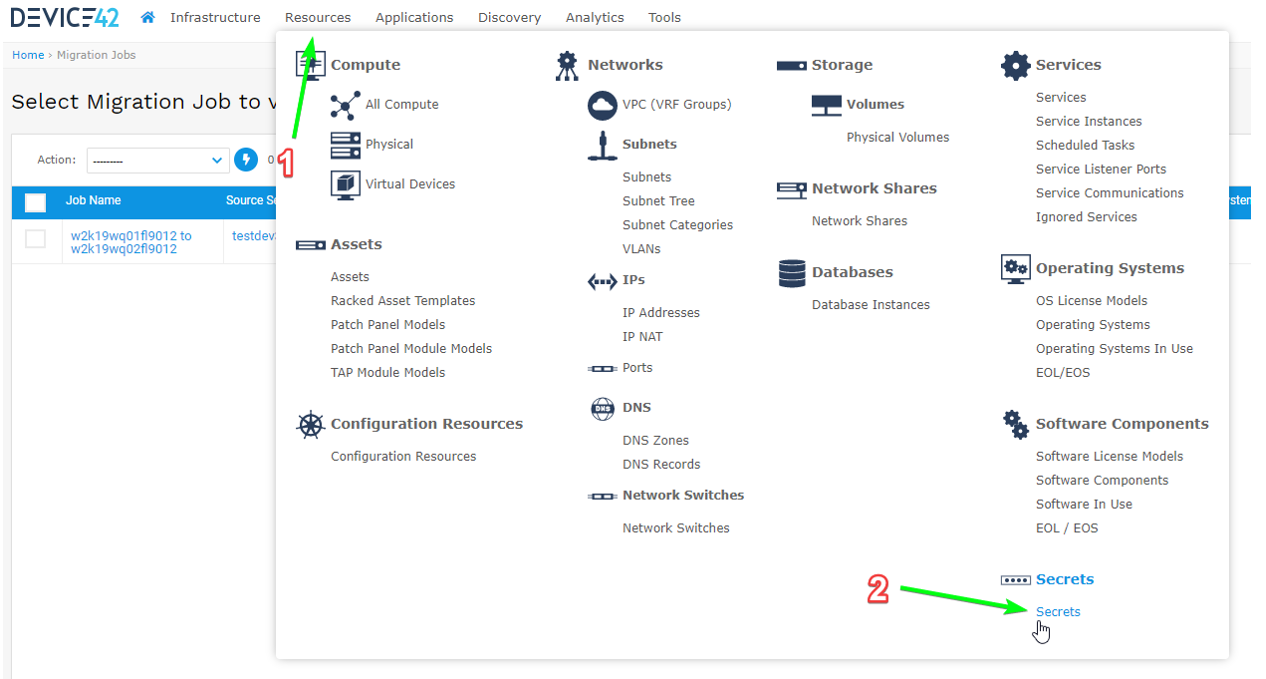Click the Virtual Devices monitor icon
The width and height of the screenshot is (1266, 679).
[345, 185]
